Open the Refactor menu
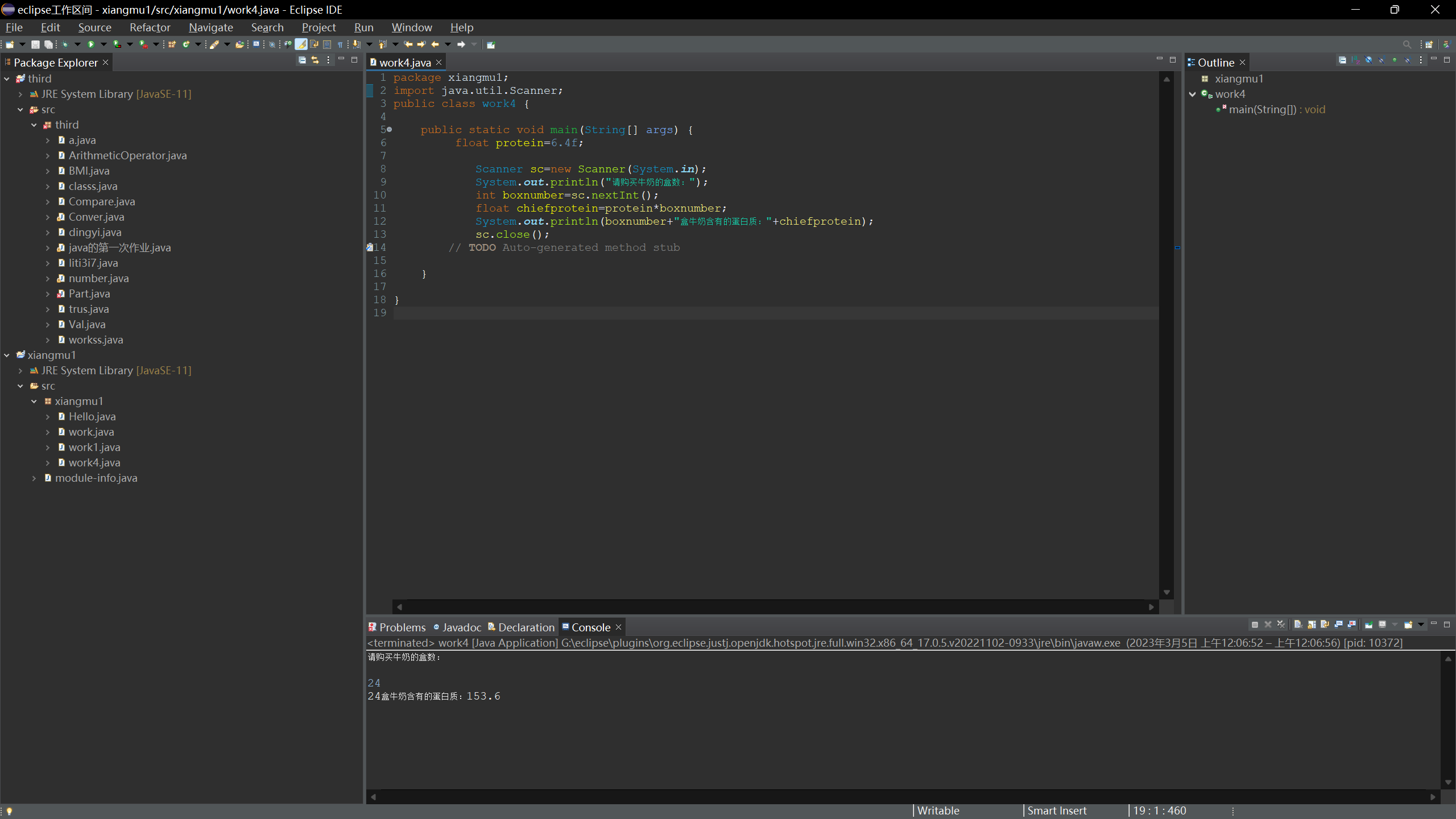The width and height of the screenshot is (1456, 819). 150,27
